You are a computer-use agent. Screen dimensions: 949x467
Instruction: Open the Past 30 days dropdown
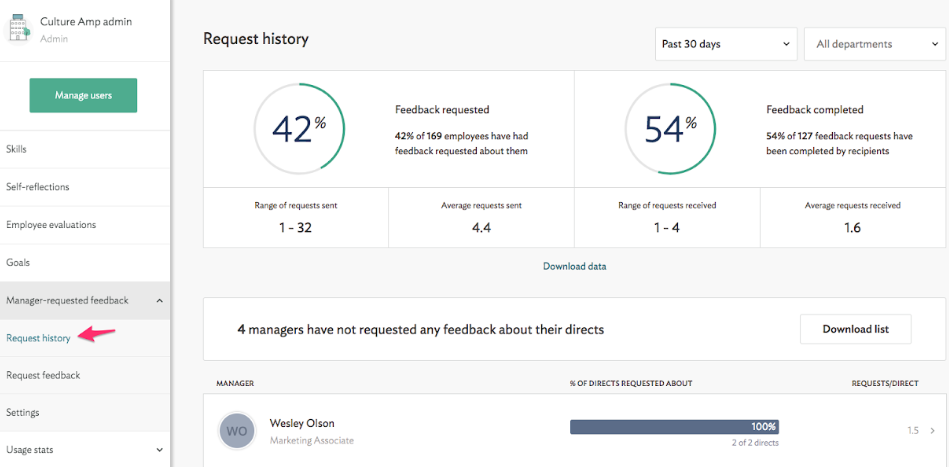(x=726, y=44)
